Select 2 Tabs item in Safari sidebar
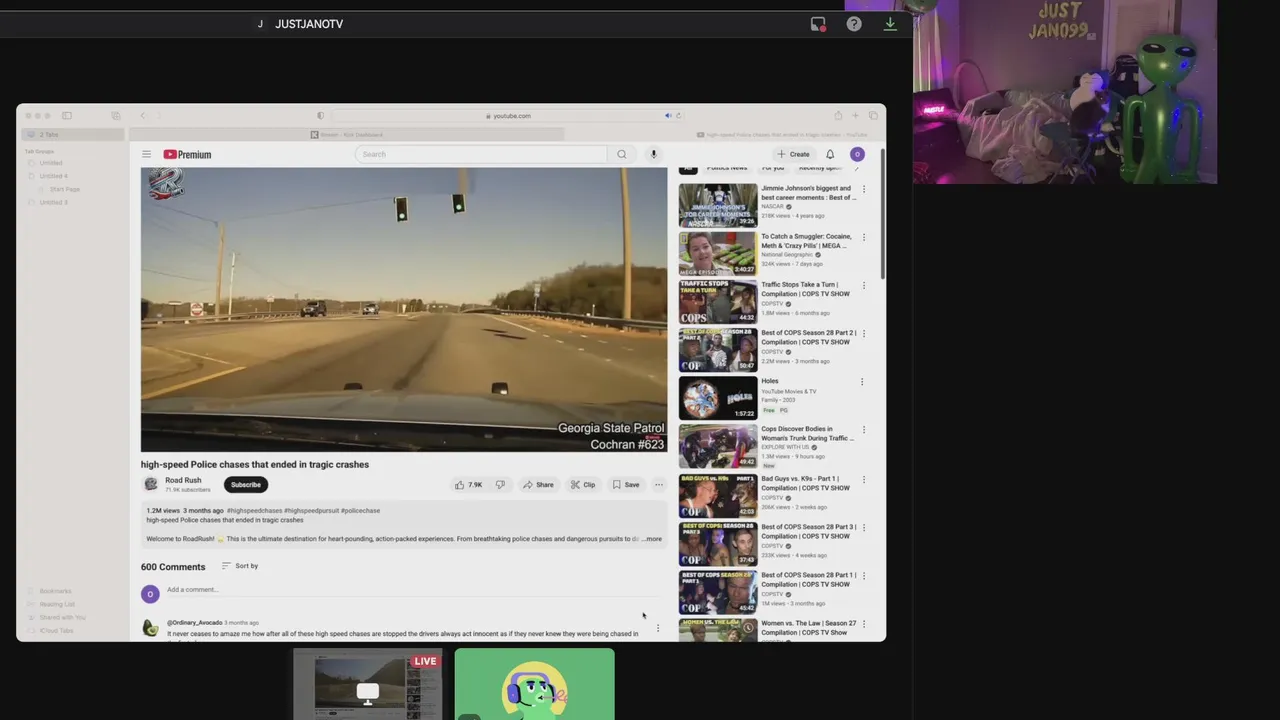The height and width of the screenshot is (720, 1280). point(71,135)
